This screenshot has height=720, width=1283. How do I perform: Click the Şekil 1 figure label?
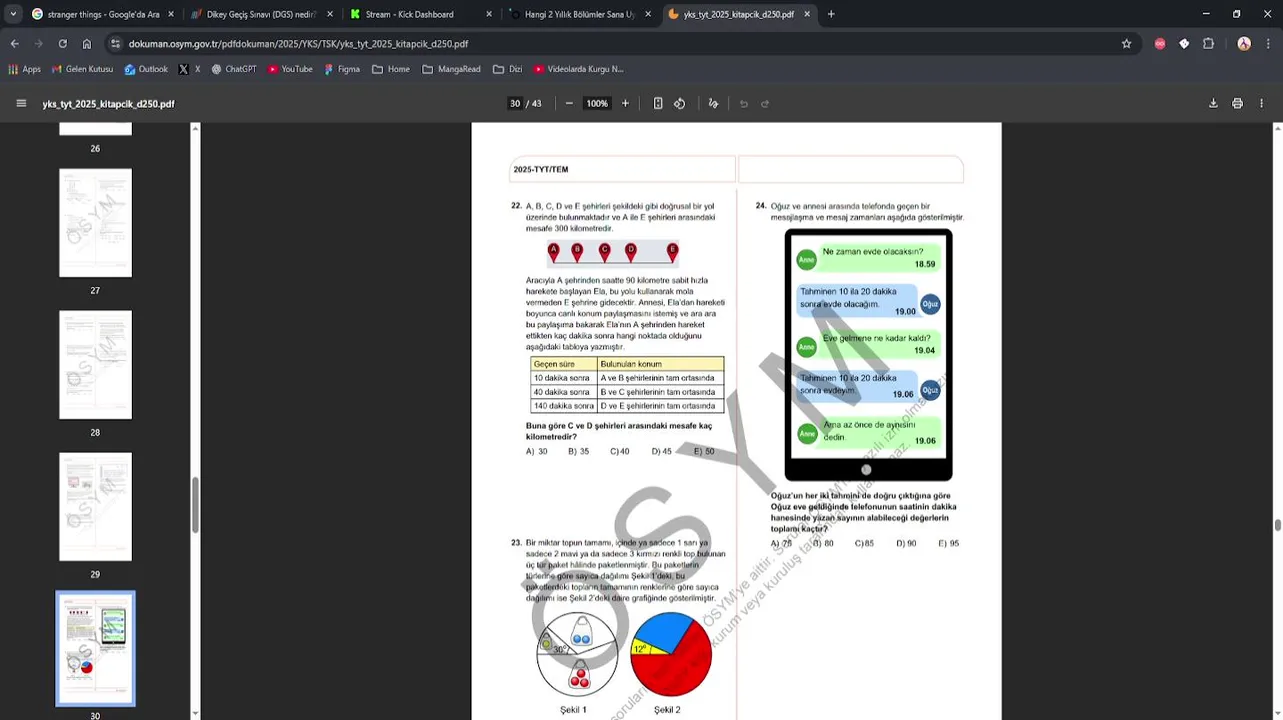(x=573, y=710)
